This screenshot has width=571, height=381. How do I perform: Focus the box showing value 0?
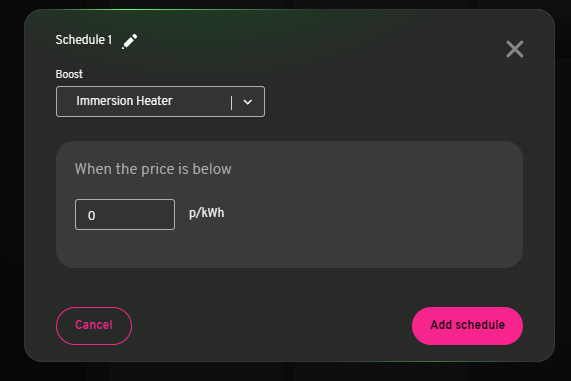pyautogui.click(x=125, y=215)
